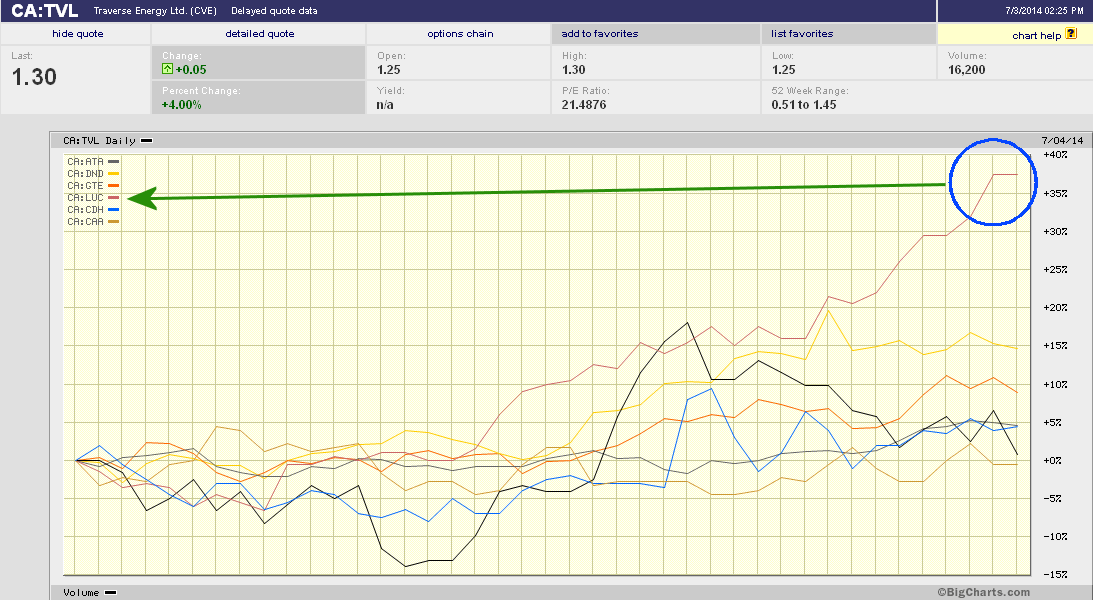Click the +4.00% percent change value
This screenshot has width=1093, height=600.
click(x=181, y=105)
